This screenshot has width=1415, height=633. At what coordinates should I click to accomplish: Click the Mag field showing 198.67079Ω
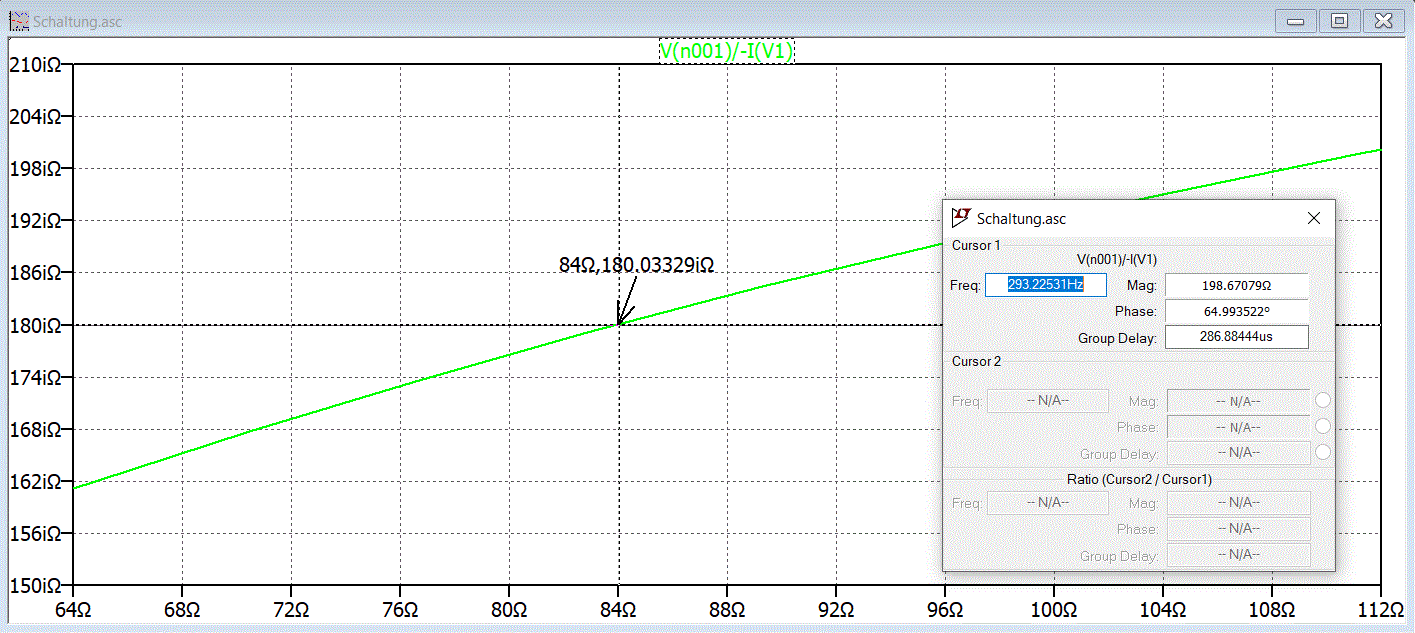click(x=1237, y=286)
